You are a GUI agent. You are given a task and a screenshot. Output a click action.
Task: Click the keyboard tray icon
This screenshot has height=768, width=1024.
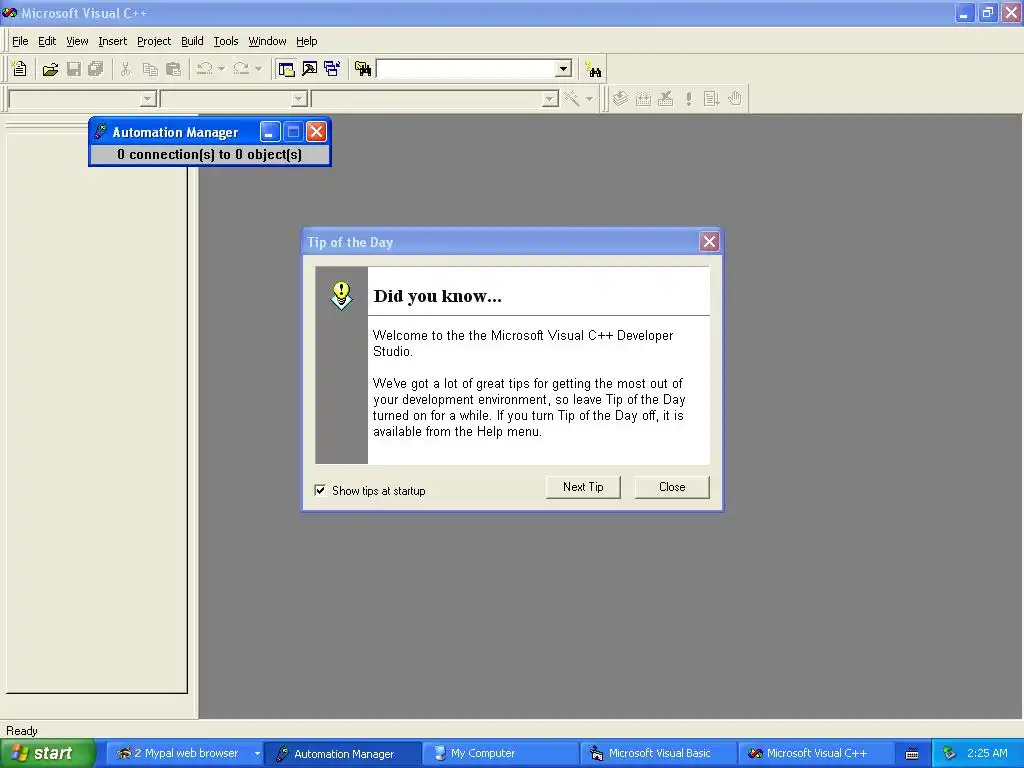click(912, 754)
